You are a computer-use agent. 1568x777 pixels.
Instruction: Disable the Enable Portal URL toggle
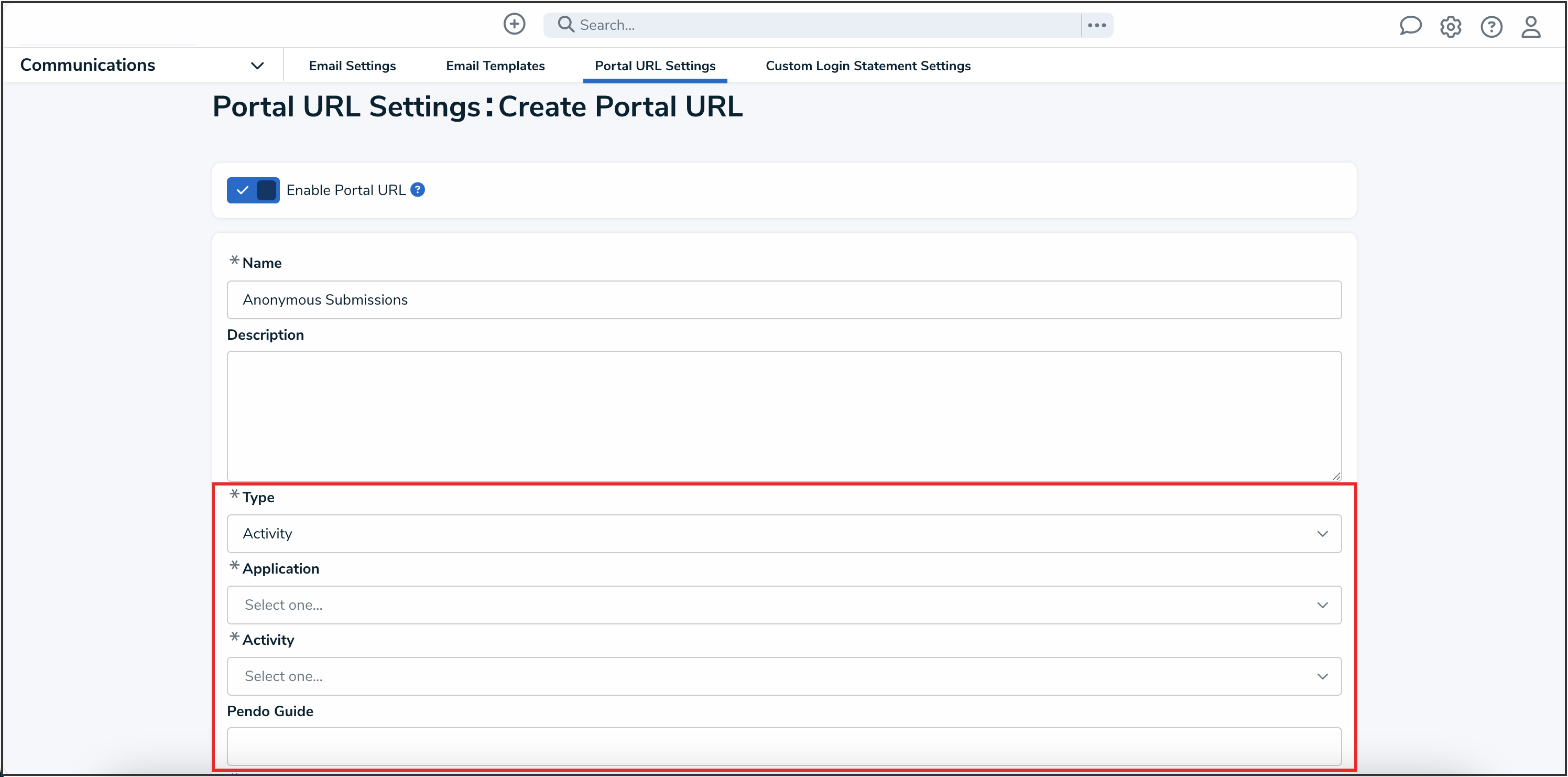(253, 189)
